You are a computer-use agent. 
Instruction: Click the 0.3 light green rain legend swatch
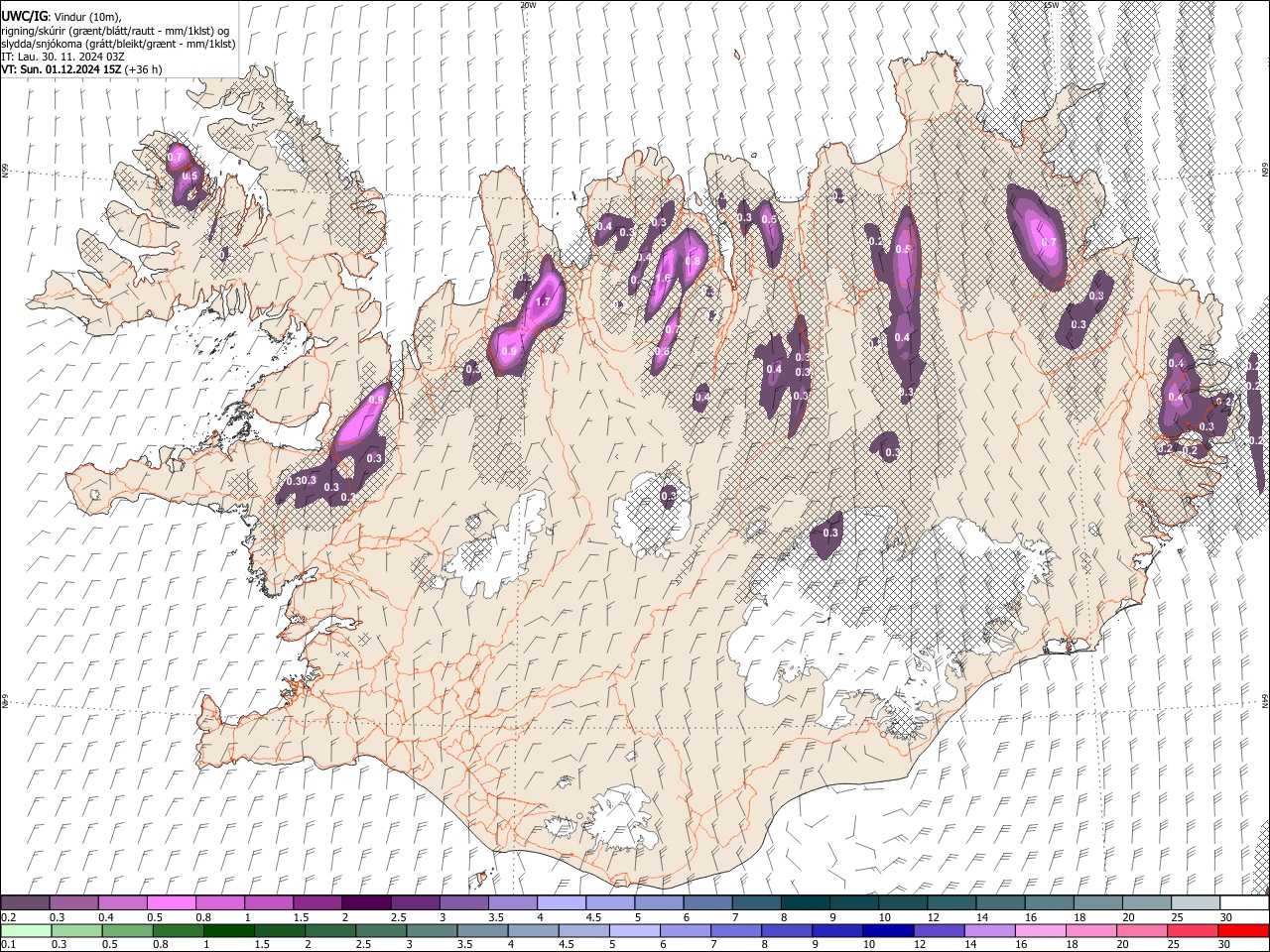74,931
